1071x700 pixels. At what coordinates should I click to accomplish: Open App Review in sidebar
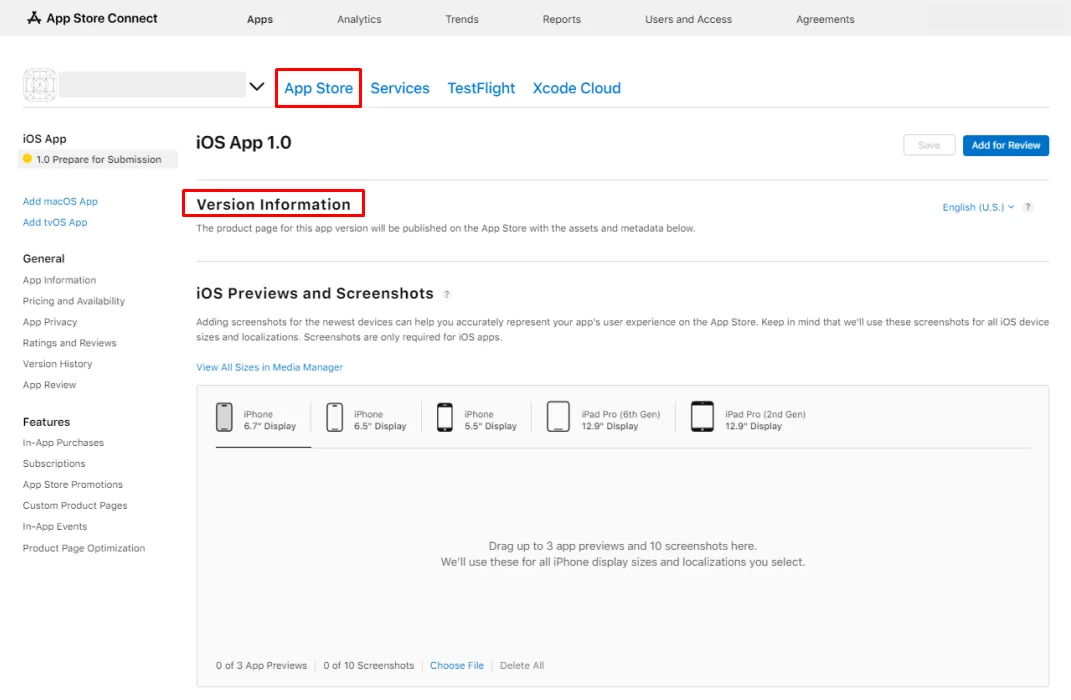[x=49, y=384]
